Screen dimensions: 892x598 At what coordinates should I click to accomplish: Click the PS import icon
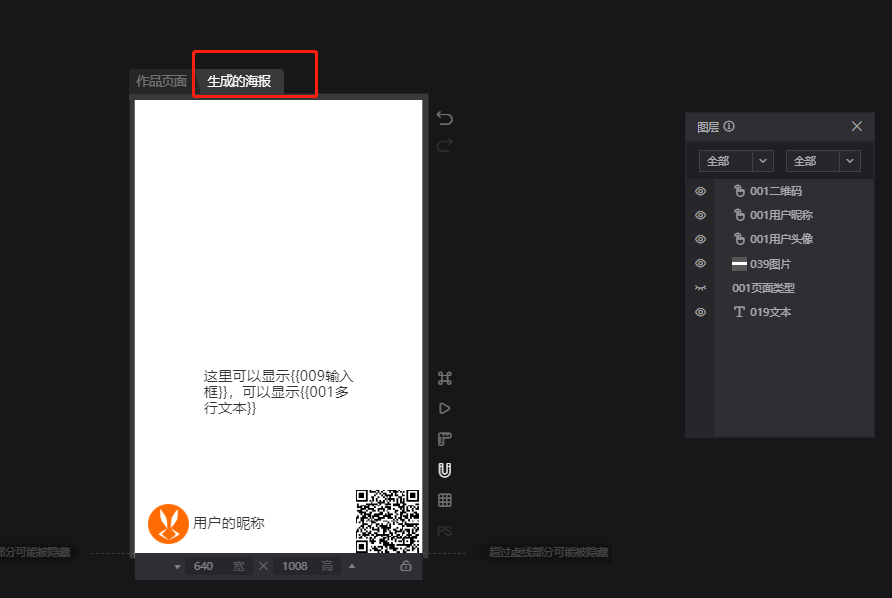coord(445,531)
